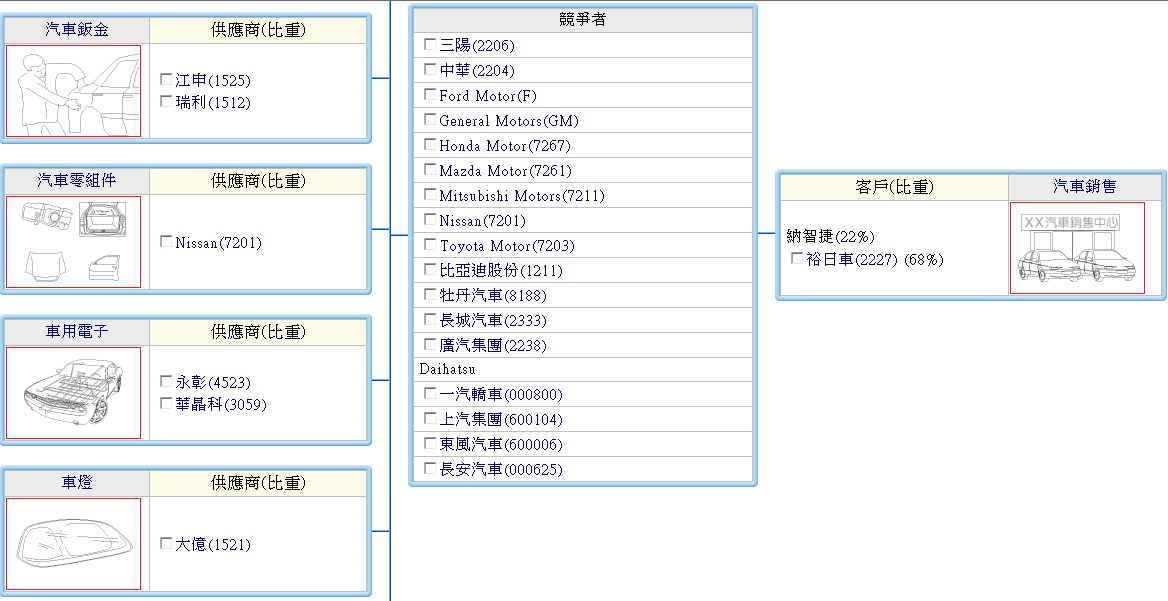Image resolution: width=1168 pixels, height=601 pixels.
Task: Open the 瑞利(1512) supplier link
Action: point(213,102)
